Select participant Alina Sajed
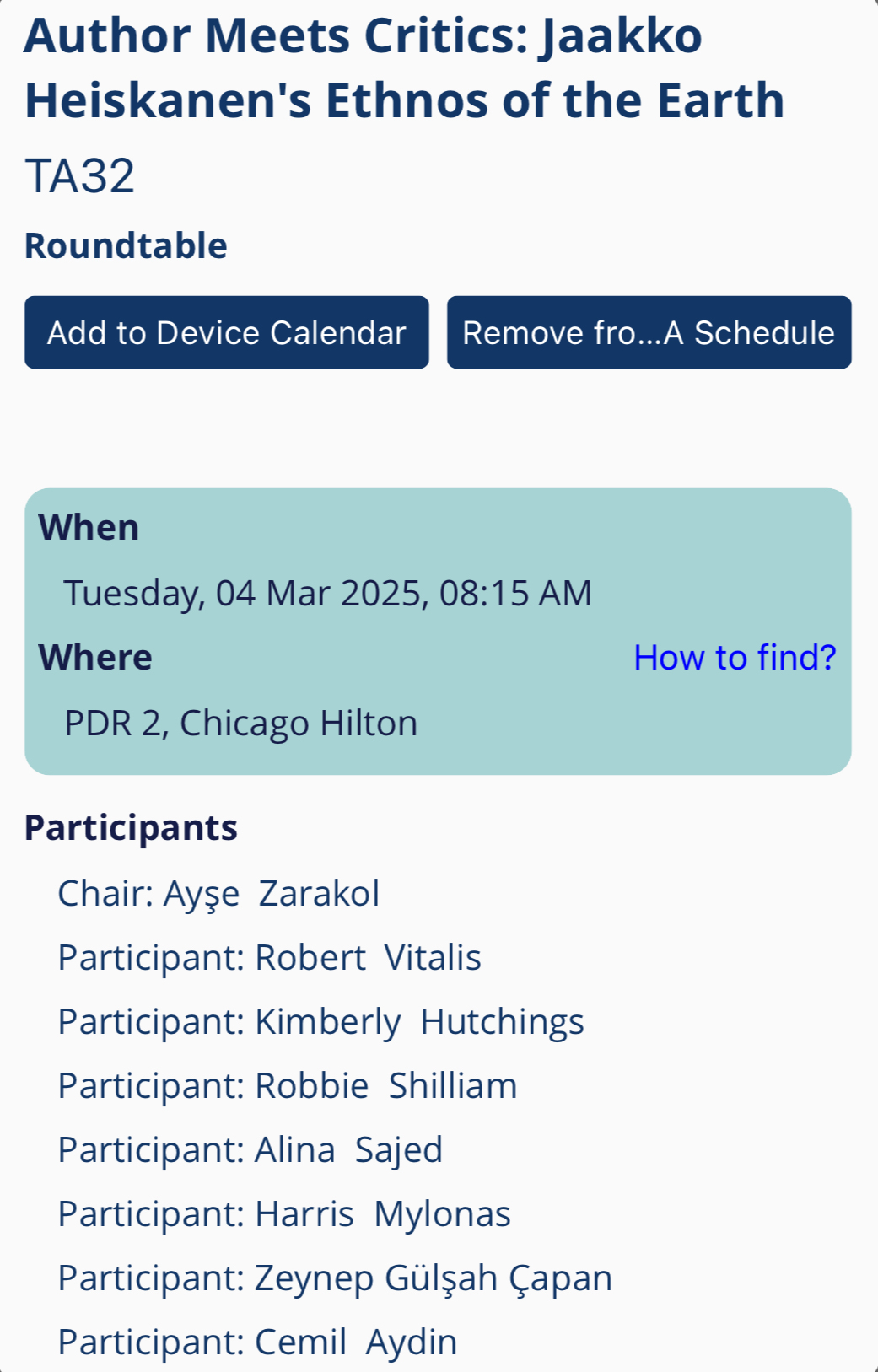The height and width of the screenshot is (1372, 878). point(250,1149)
